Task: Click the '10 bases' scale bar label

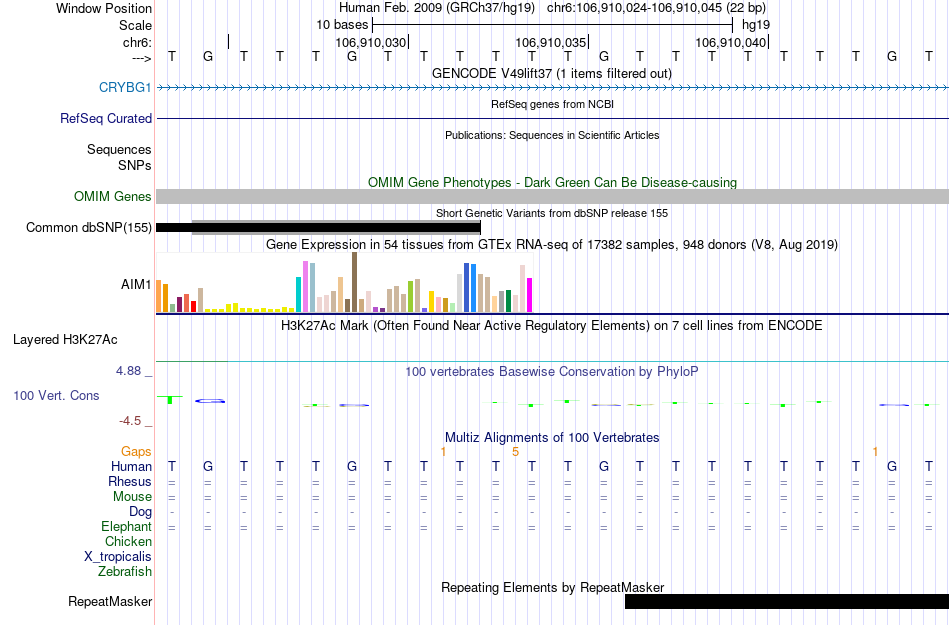Action: [342, 25]
